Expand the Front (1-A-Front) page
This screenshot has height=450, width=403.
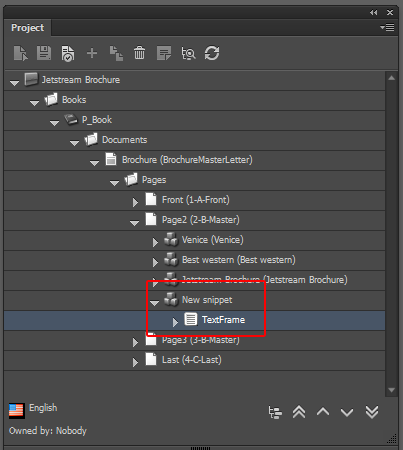coord(135,202)
